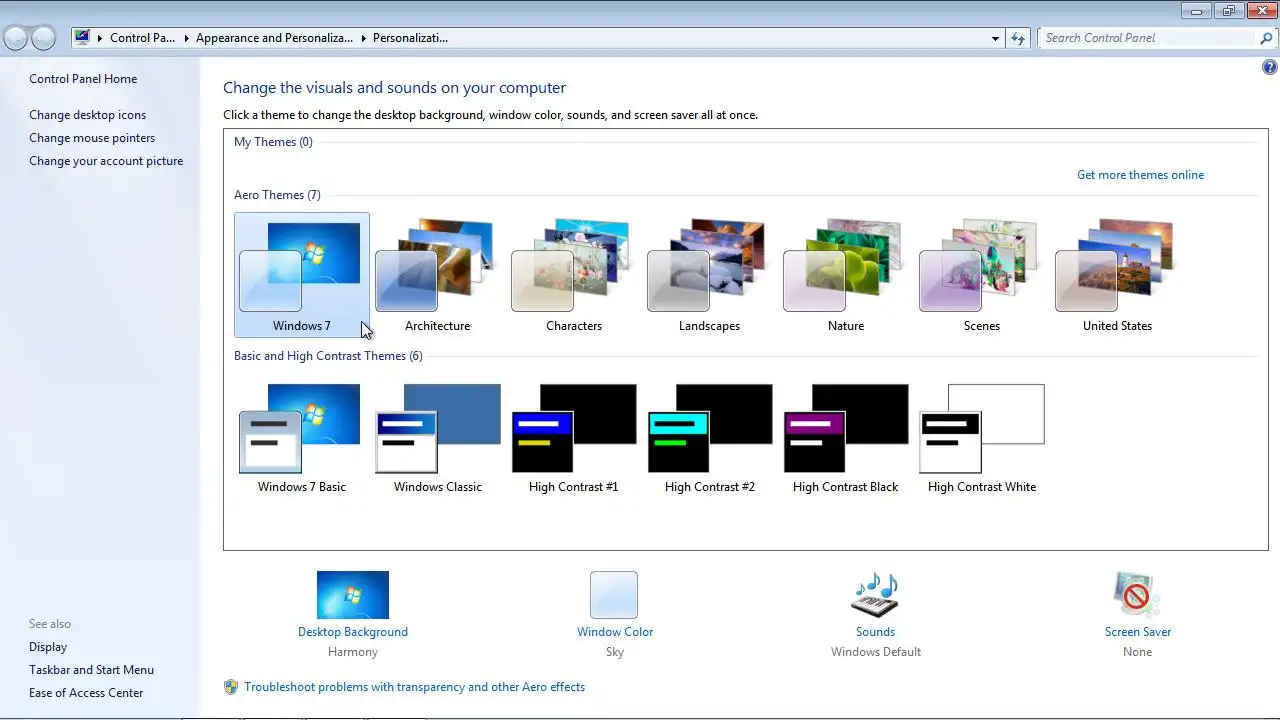Image resolution: width=1280 pixels, height=720 pixels.
Task: Click the Window Color link text
Action: 615,632
